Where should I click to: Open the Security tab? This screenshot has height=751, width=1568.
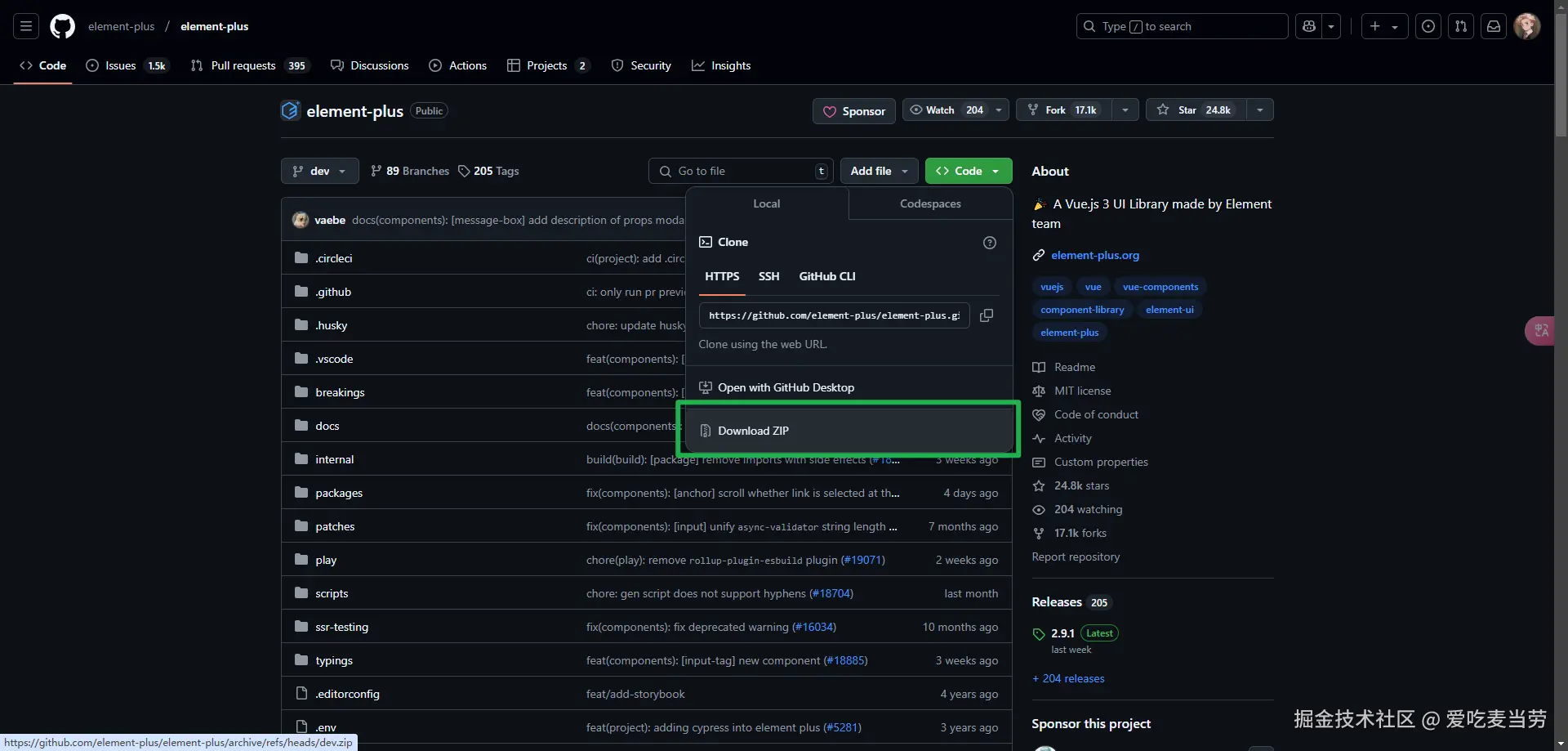pyautogui.click(x=641, y=65)
